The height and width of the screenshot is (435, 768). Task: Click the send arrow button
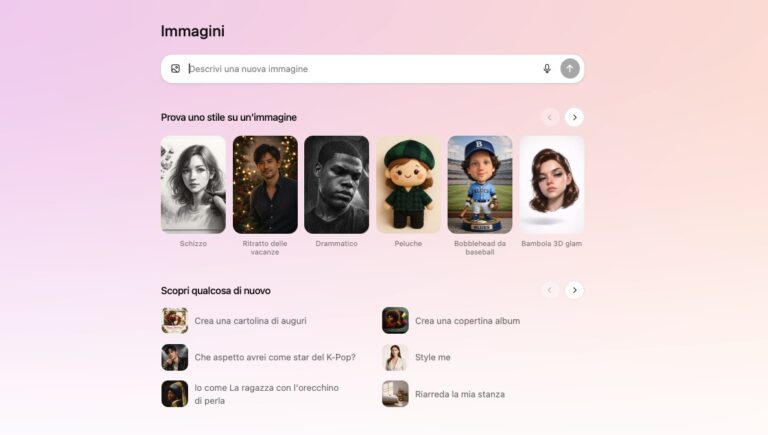click(570, 69)
